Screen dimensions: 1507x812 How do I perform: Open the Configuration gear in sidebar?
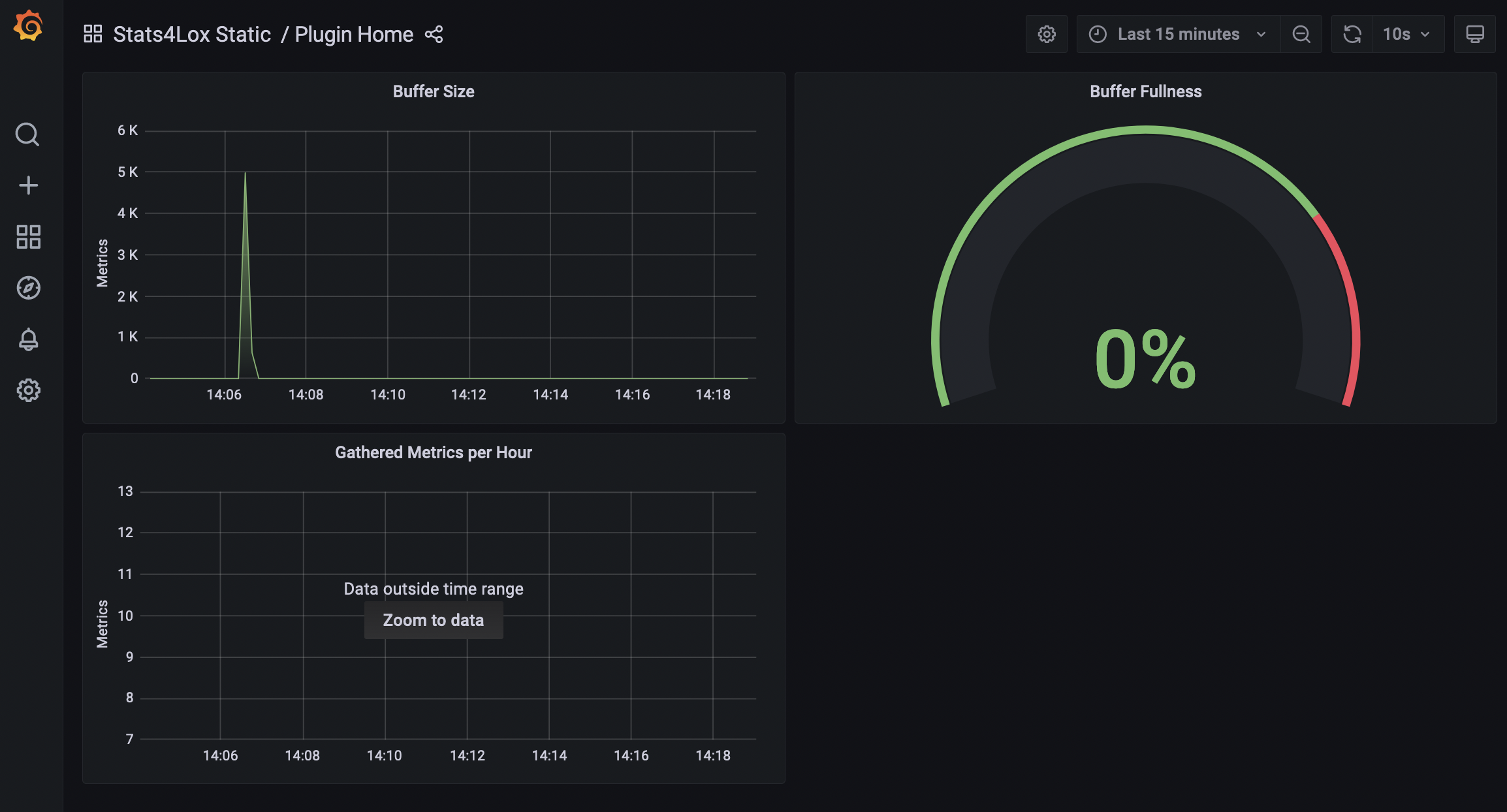coord(28,390)
